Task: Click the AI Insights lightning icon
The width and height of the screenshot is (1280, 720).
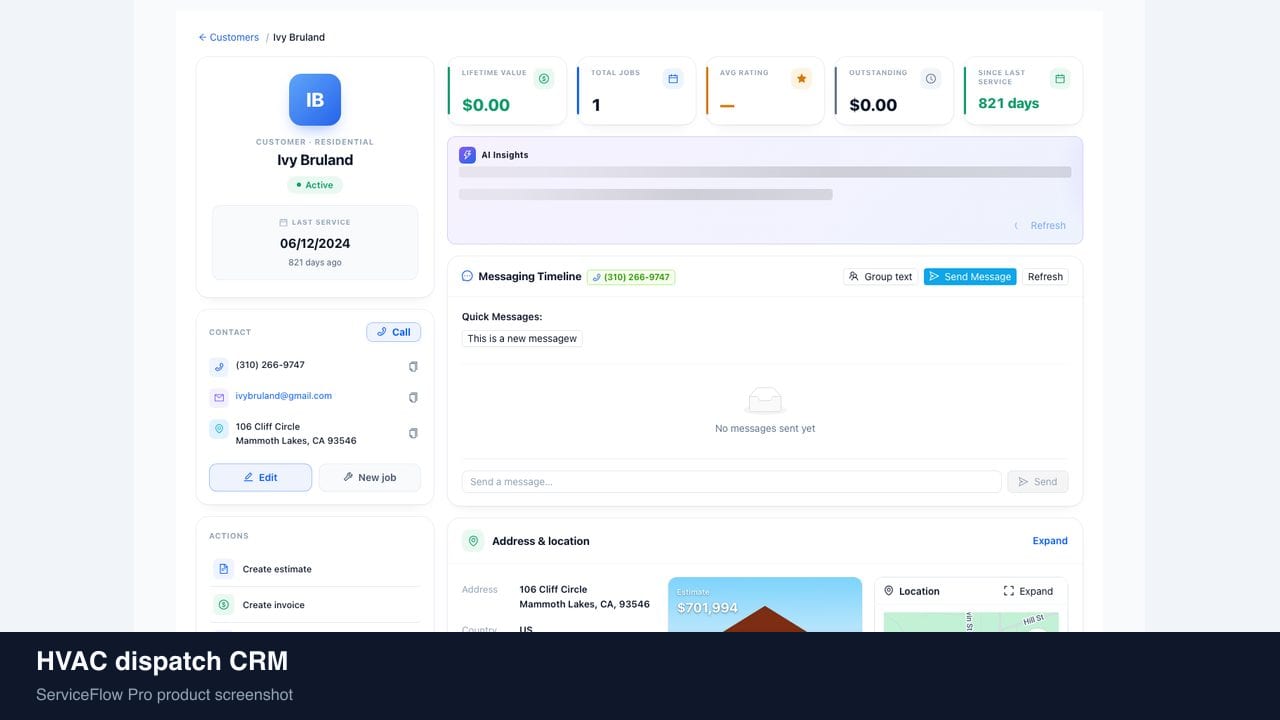Action: coord(467,155)
